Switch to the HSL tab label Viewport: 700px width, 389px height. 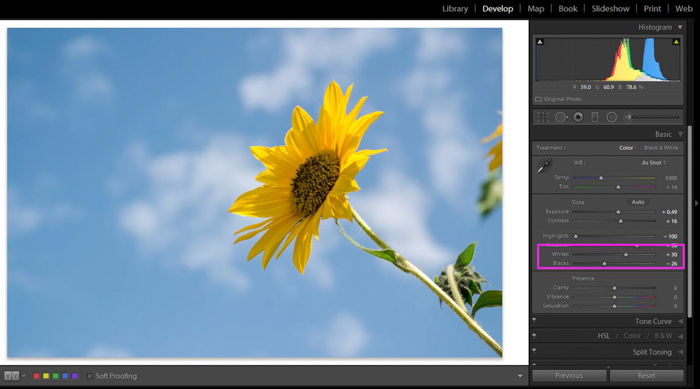tap(604, 336)
